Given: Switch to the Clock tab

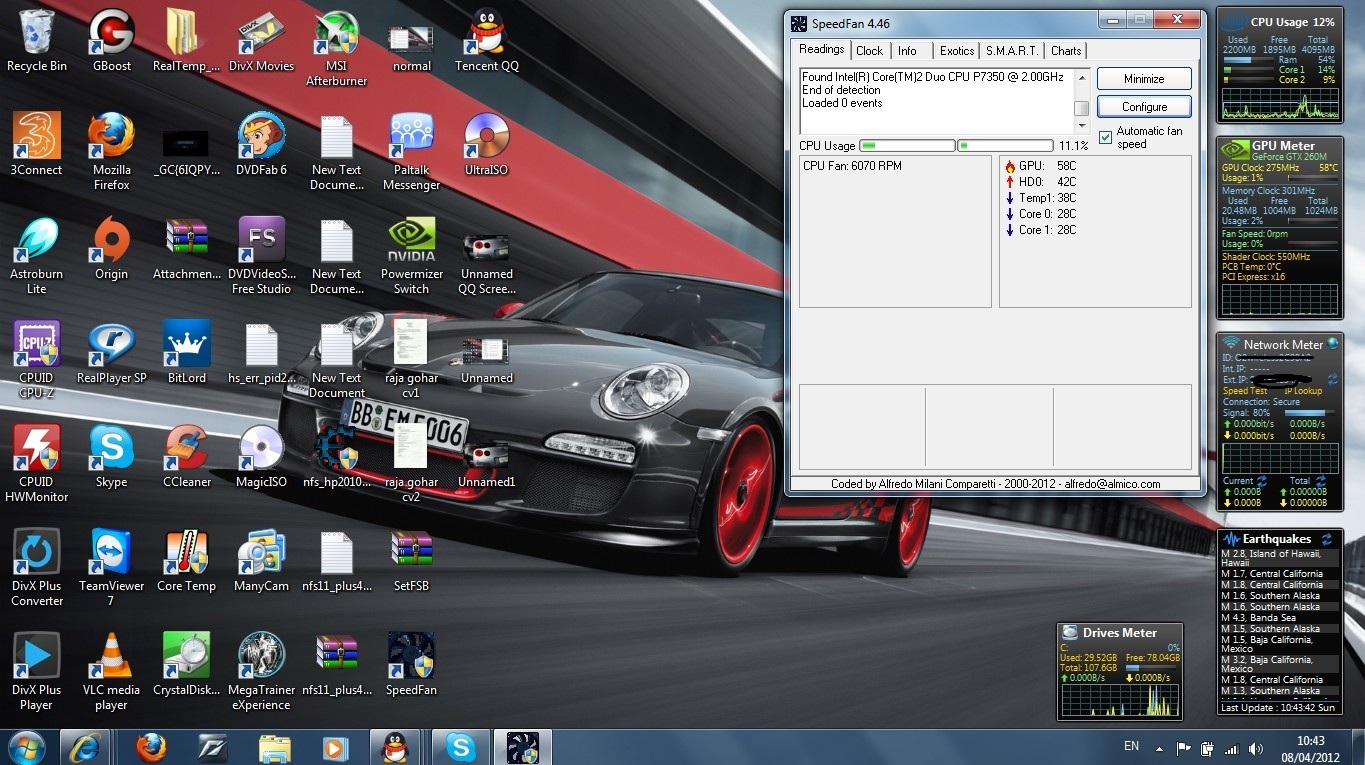Looking at the screenshot, I should coord(869,51).
